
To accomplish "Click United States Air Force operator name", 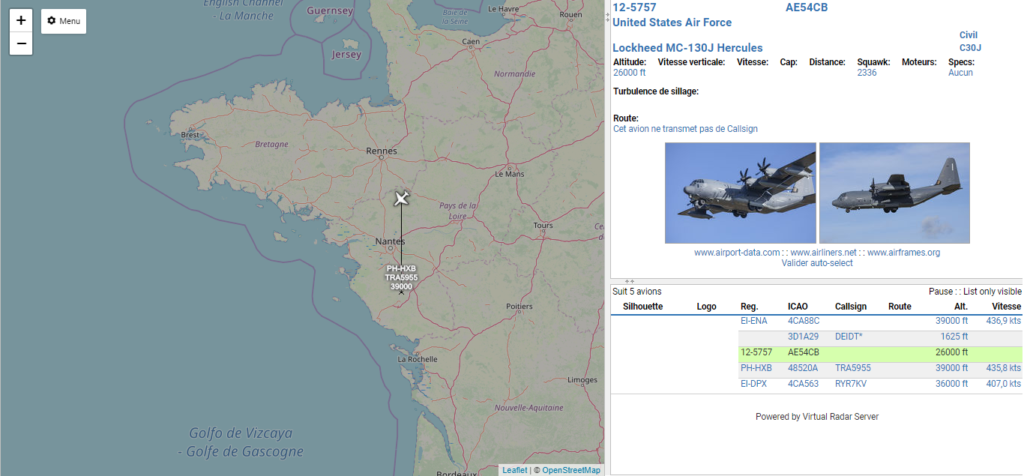I will tap(672, 23).
